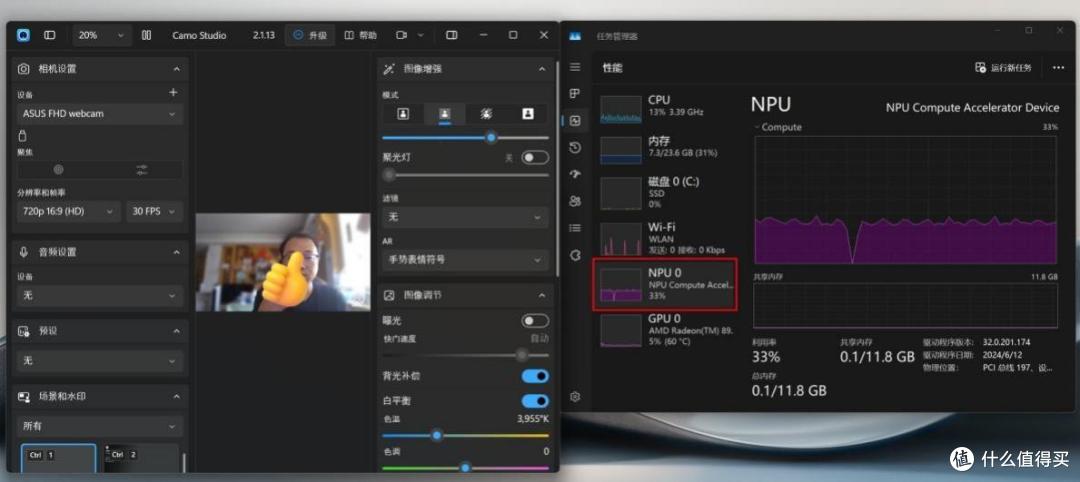Click the pause icon in Camo toolbar

click(146, 35)
